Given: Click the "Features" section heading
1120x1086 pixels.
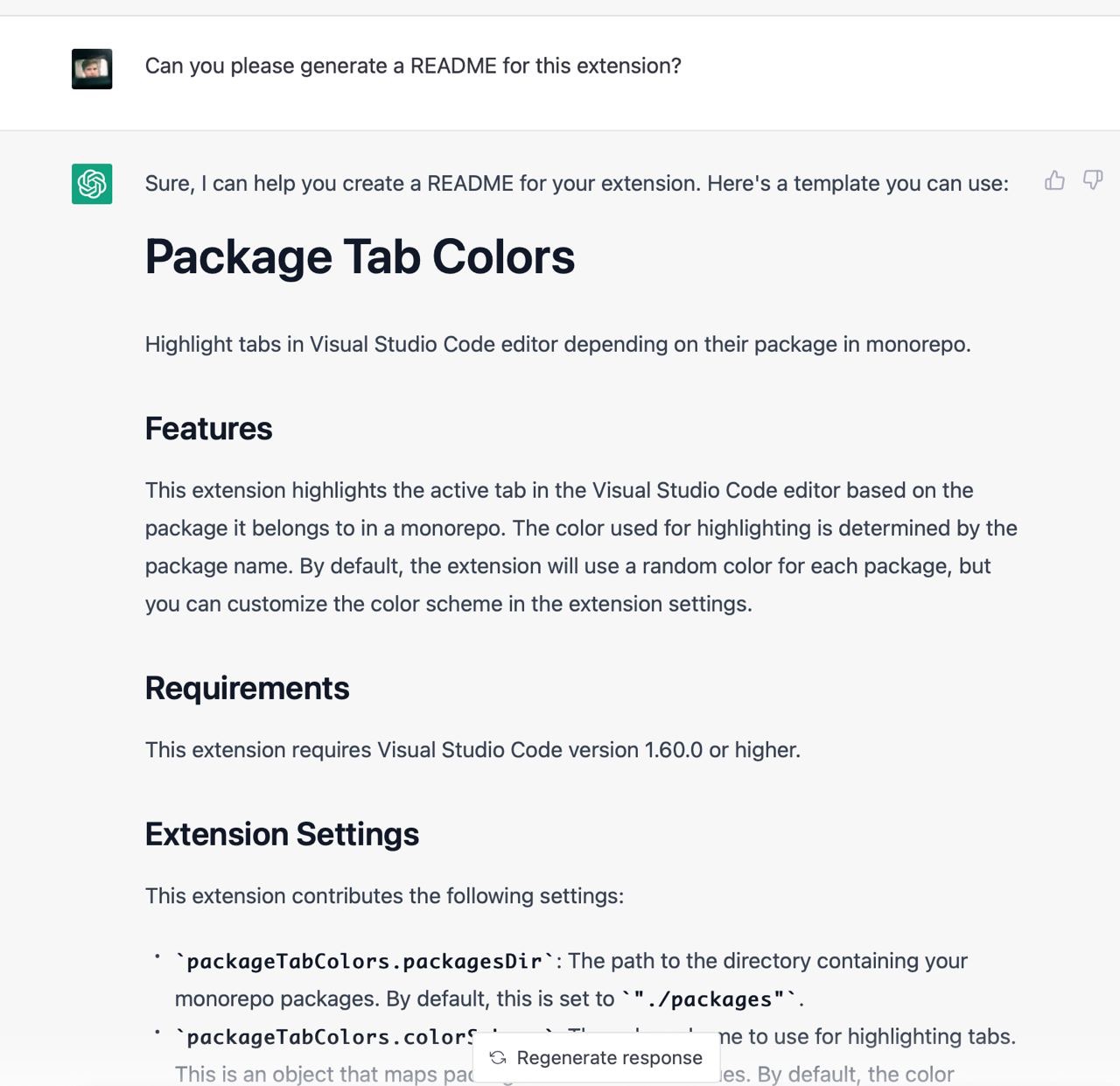Looking at the screenshot, I should 208,429.
